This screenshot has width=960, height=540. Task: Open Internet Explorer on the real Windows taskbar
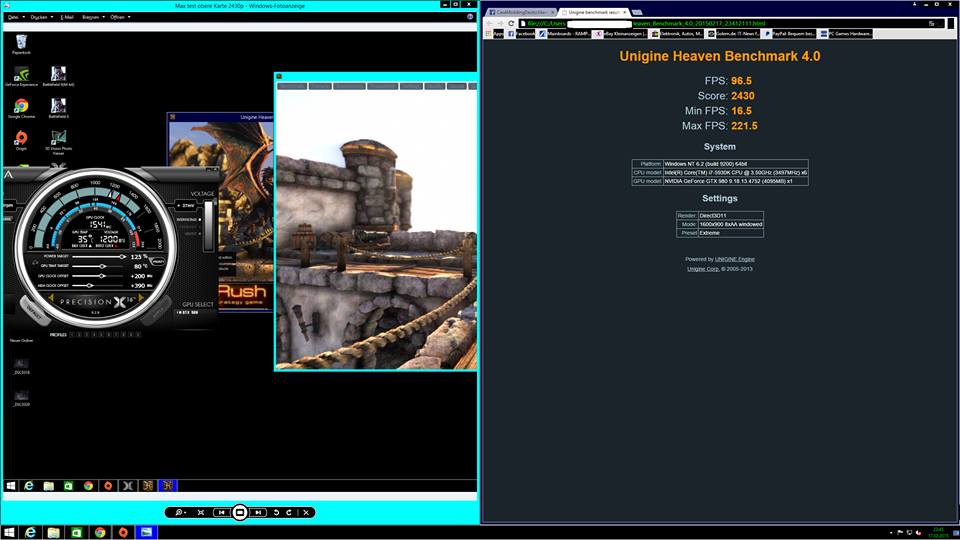click(x=30, y=532)
